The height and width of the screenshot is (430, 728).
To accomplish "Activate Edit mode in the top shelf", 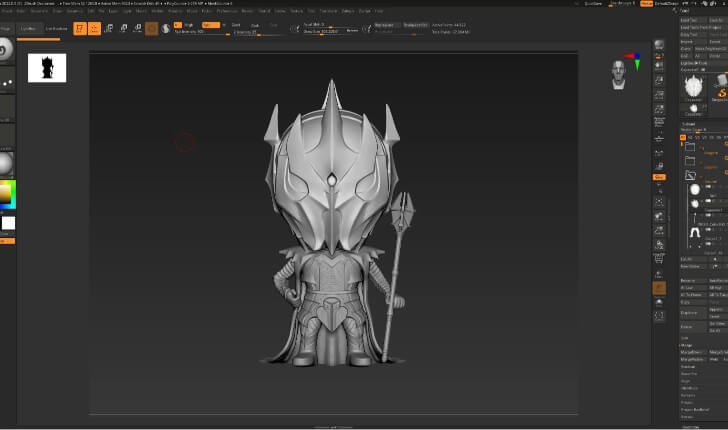I will (80, 28).
